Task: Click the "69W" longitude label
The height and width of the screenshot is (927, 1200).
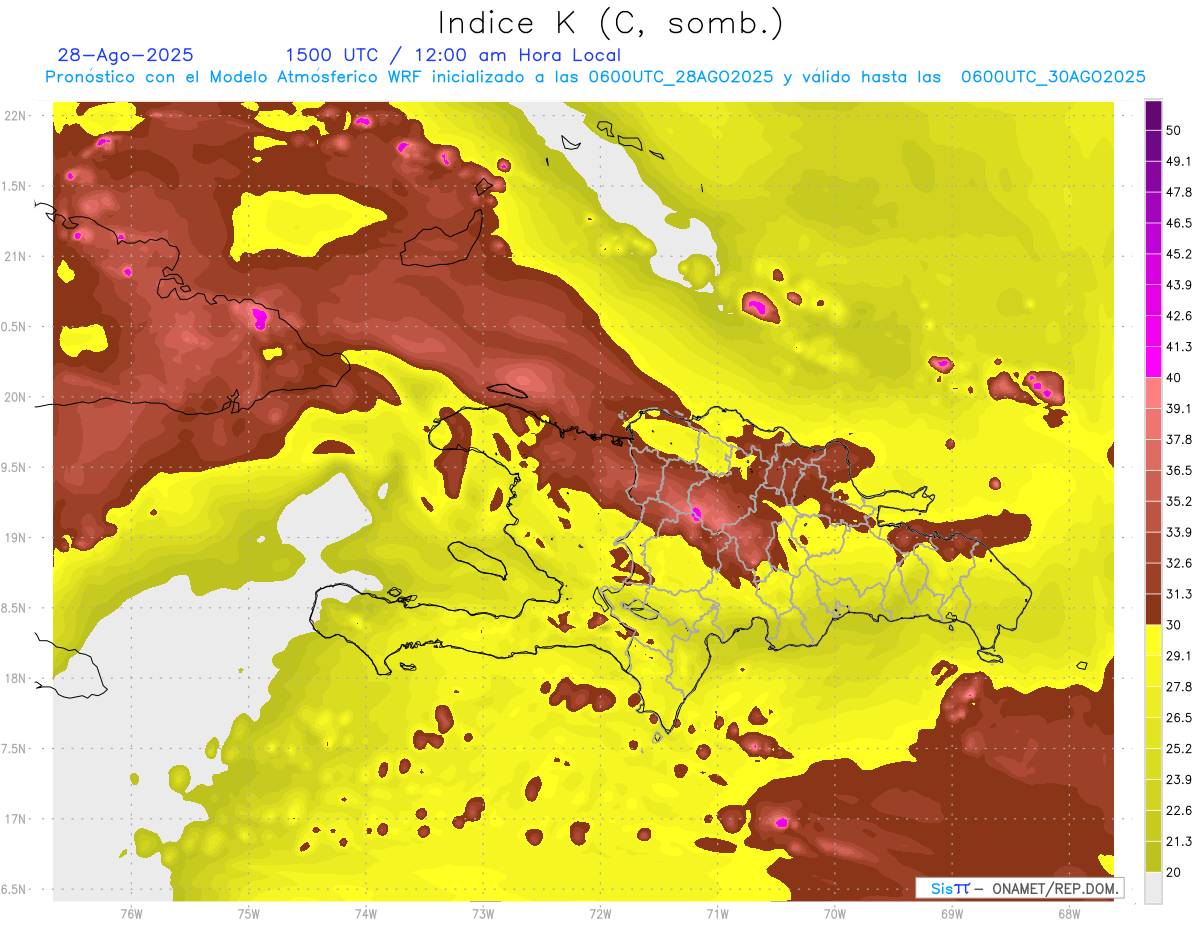Action: tap(952, 913)
